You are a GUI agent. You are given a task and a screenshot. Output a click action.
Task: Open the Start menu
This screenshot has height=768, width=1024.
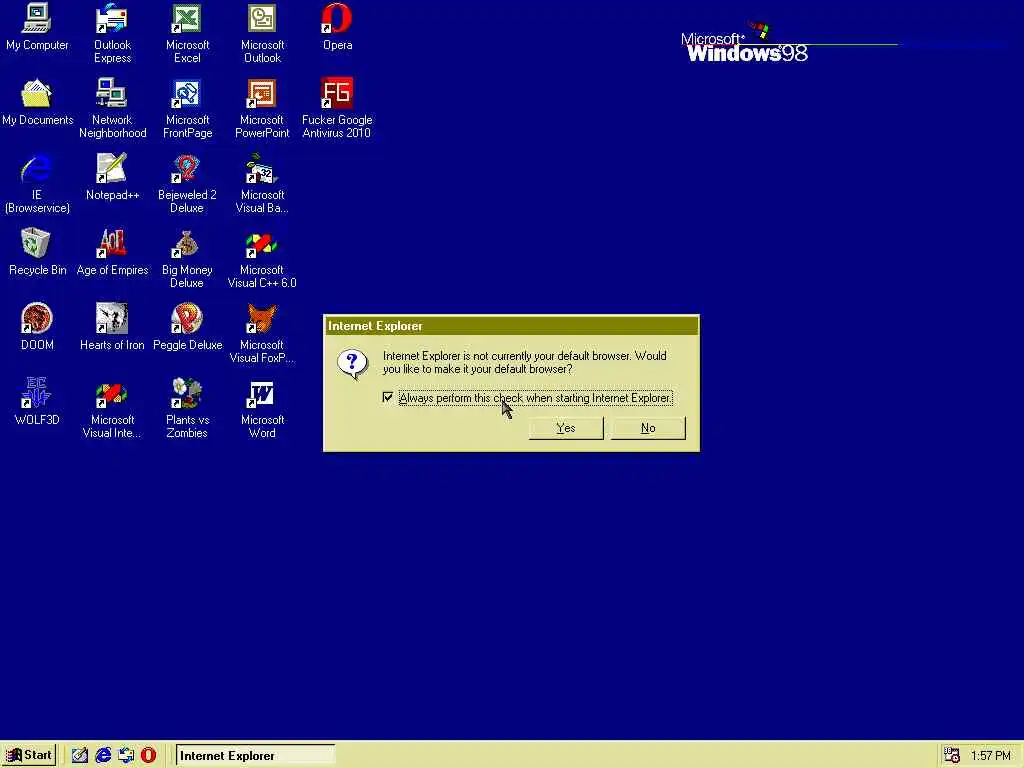click(29, 755)
